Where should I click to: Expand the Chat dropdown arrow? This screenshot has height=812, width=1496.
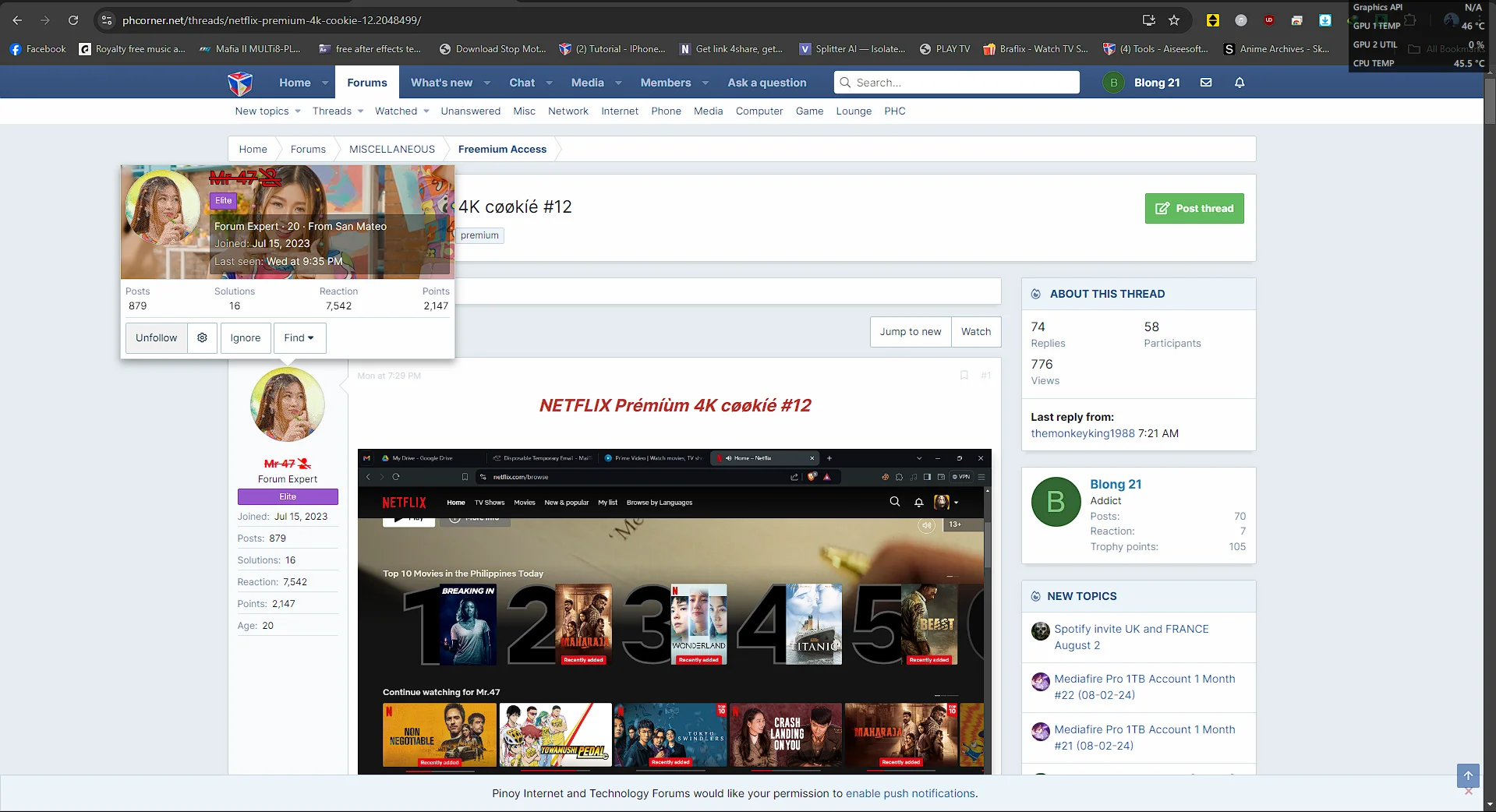pos(549,83)
